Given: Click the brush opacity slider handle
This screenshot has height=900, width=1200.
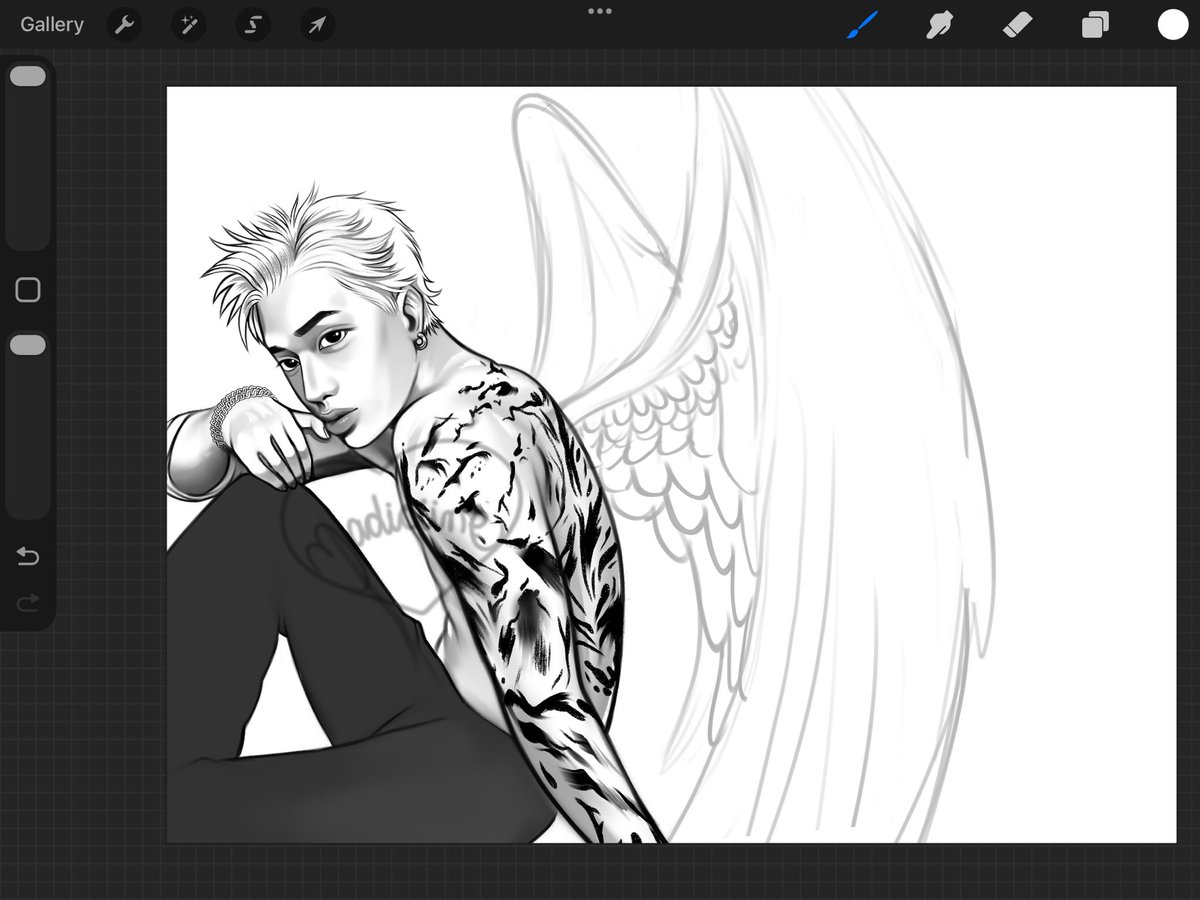Looking at the screenshot, I should click(28, 345).
